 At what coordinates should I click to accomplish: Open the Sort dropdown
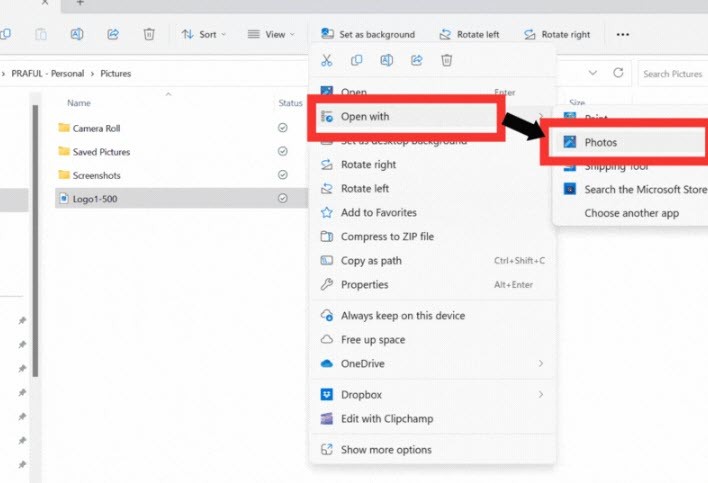(x=203, y=34)
